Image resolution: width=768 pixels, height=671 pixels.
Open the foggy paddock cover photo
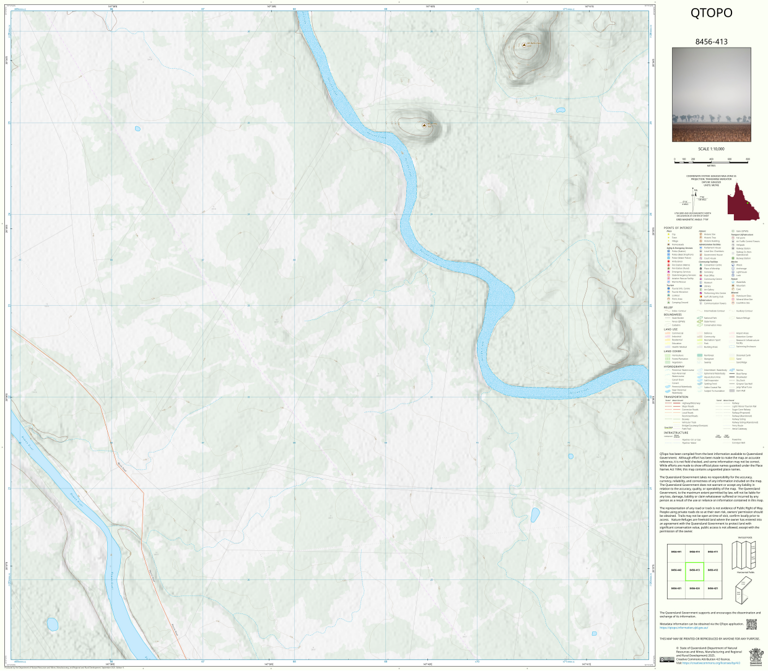pos(711,95)
